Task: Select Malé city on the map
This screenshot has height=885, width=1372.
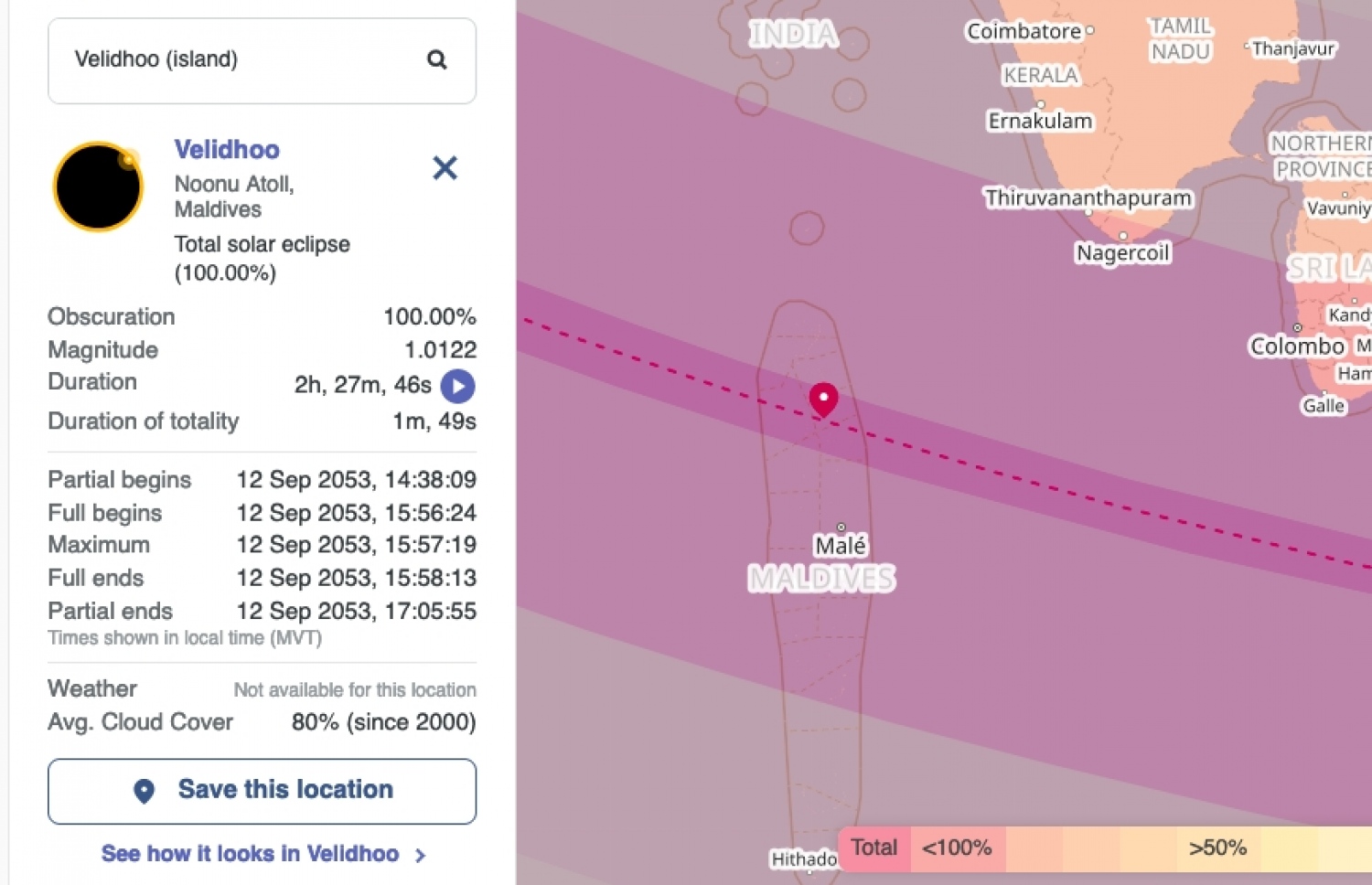Action: tap(841, 545)
